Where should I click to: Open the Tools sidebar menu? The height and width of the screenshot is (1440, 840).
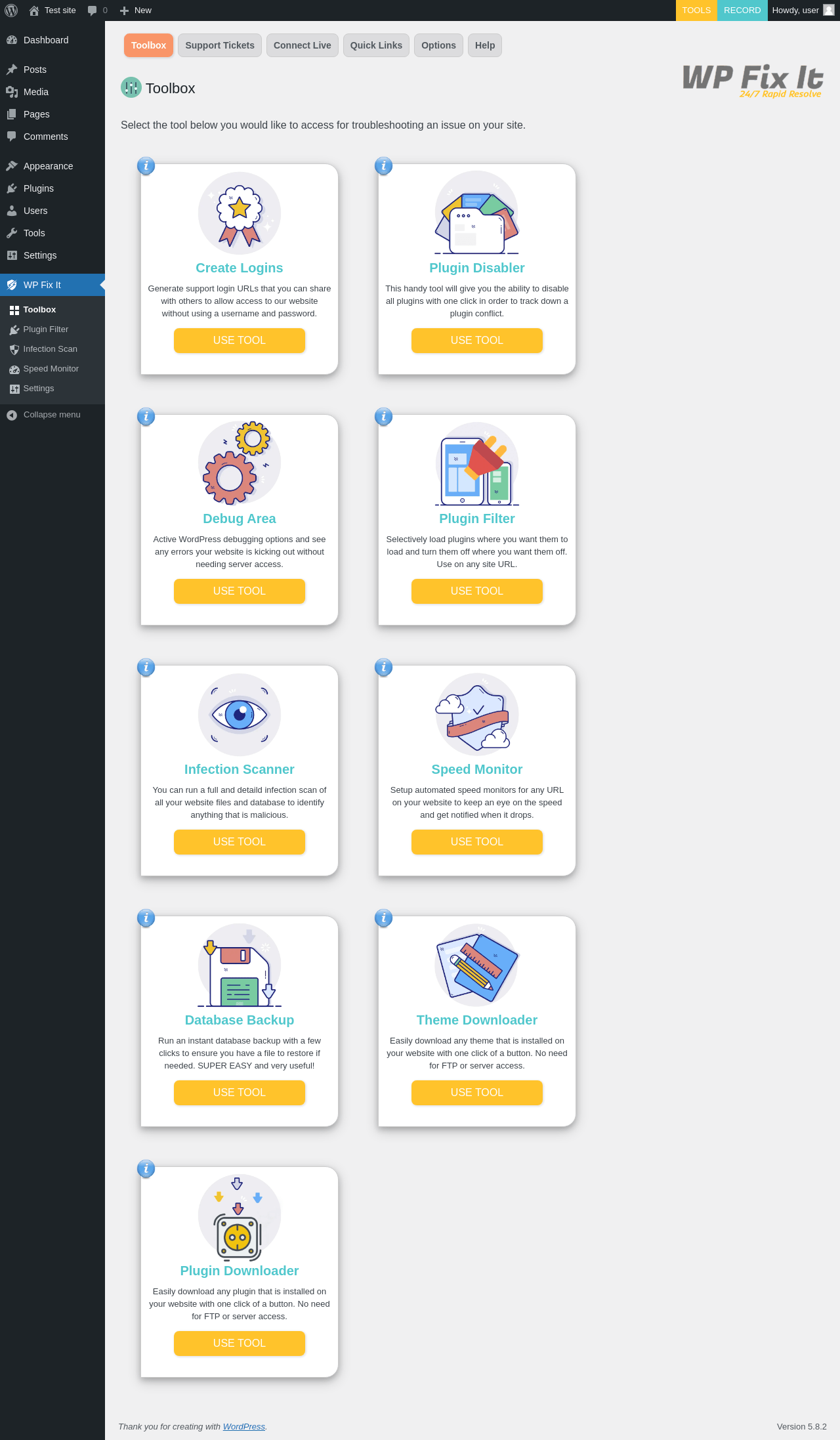[52, 233]
